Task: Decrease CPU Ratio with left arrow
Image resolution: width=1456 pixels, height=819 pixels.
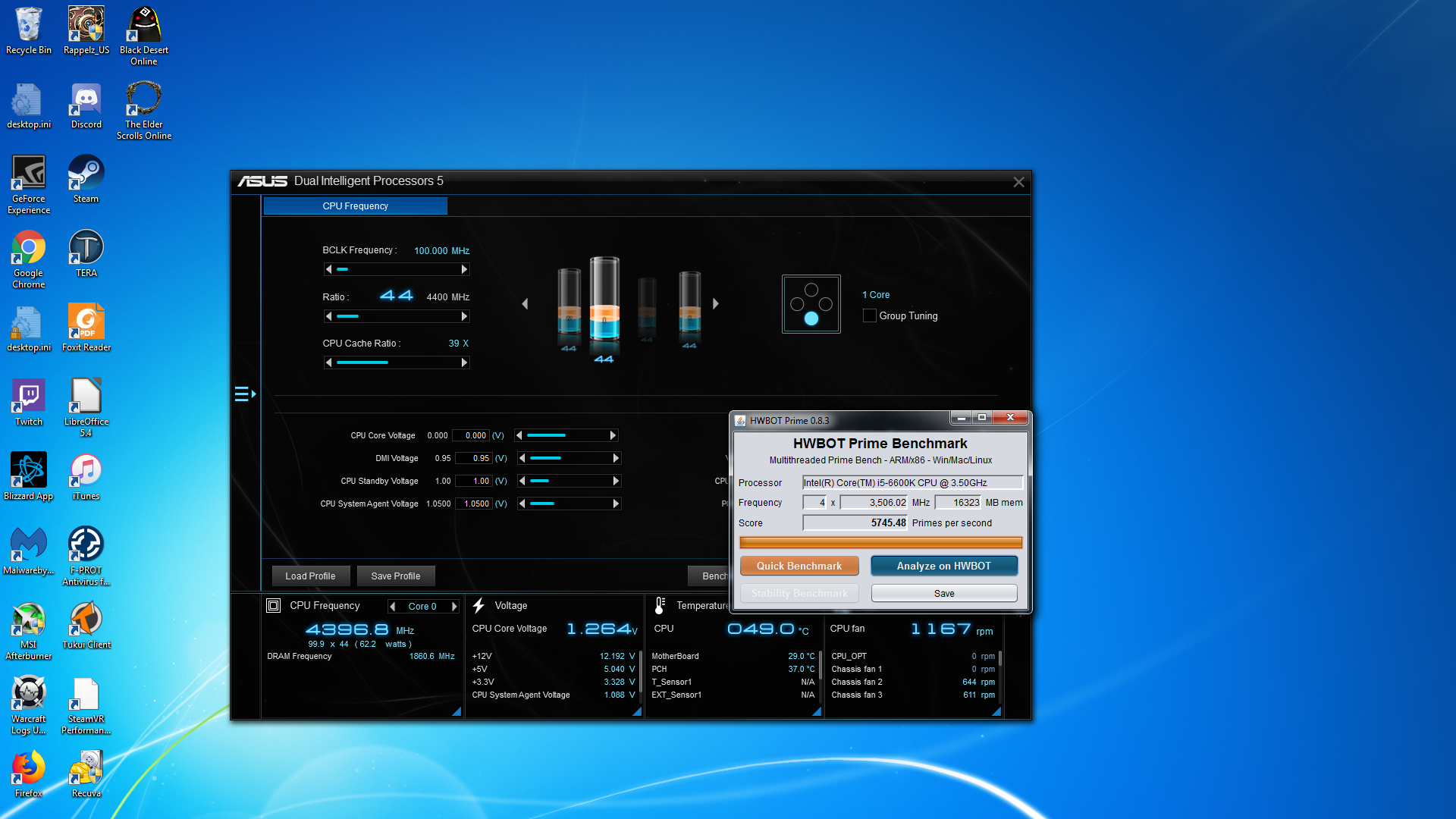Action: tap(328, 316)
